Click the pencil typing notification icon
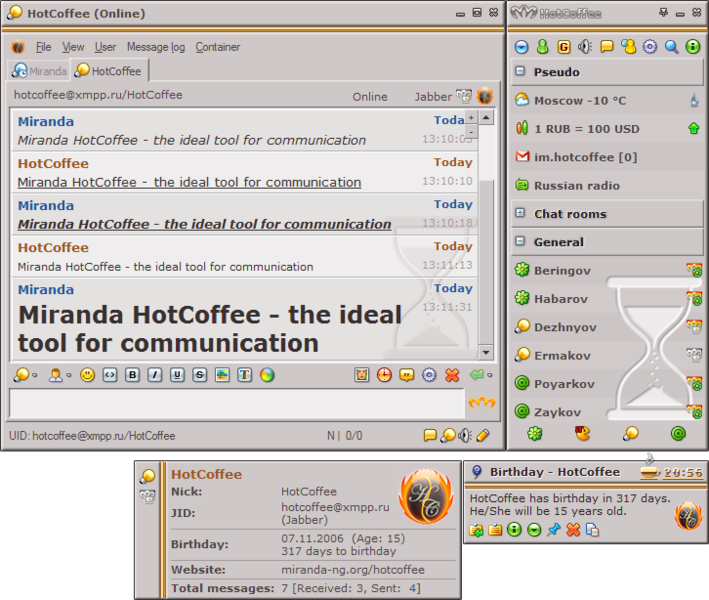This screenshot has width=709, height=600. pos(483,435)
